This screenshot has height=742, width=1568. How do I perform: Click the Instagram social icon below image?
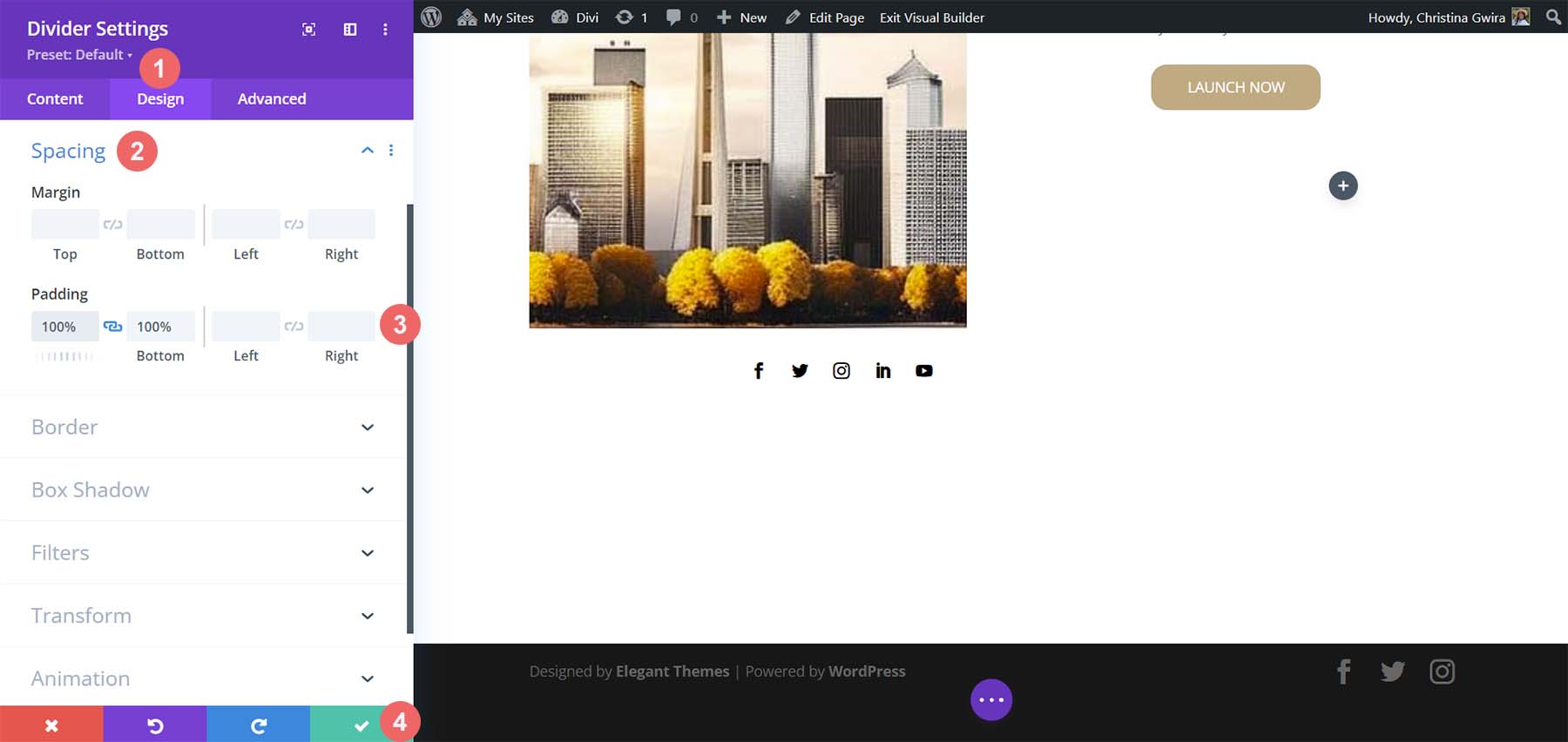[x=841, y=371]
